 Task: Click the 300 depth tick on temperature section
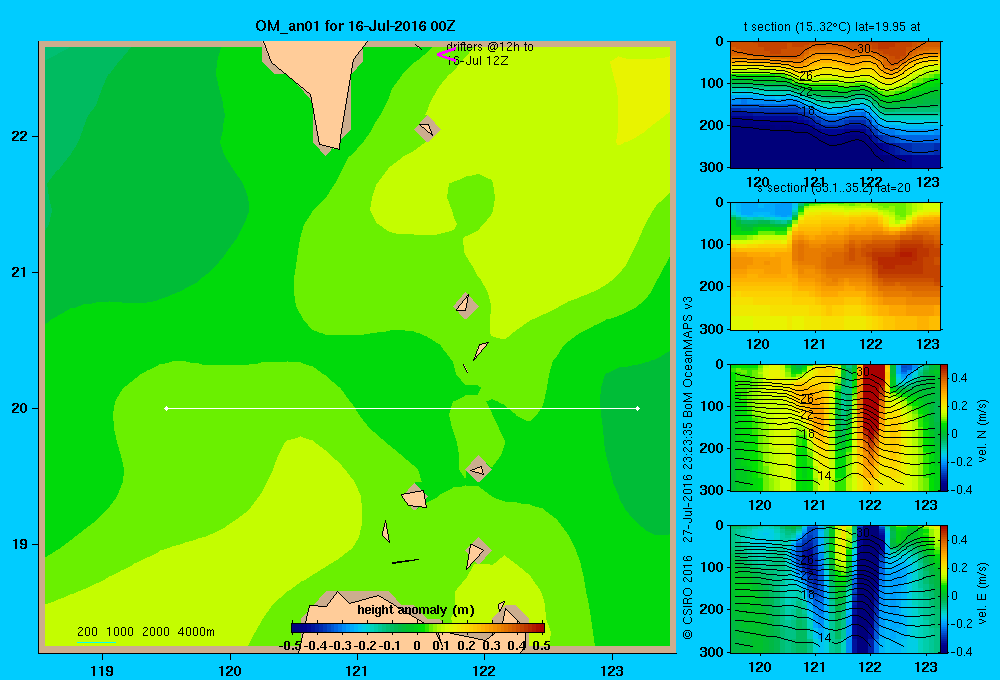click(712, 167)
